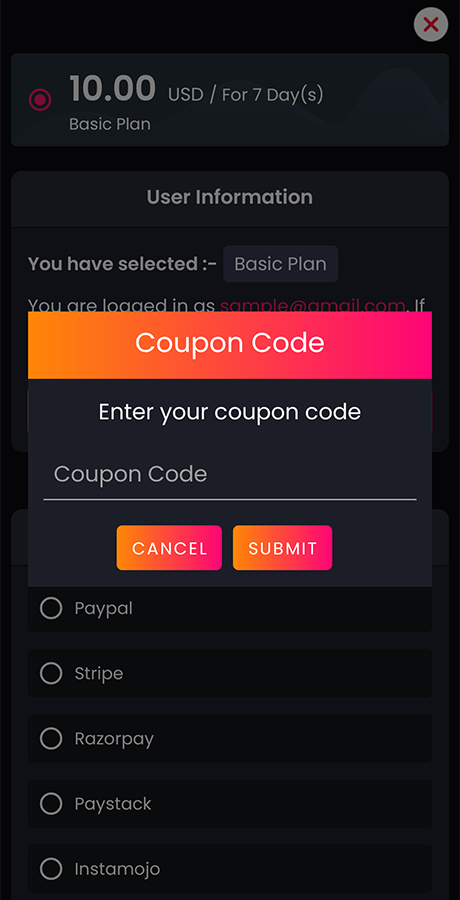
Task: Click the Instamojo payment option label
Action: (117, 869)
